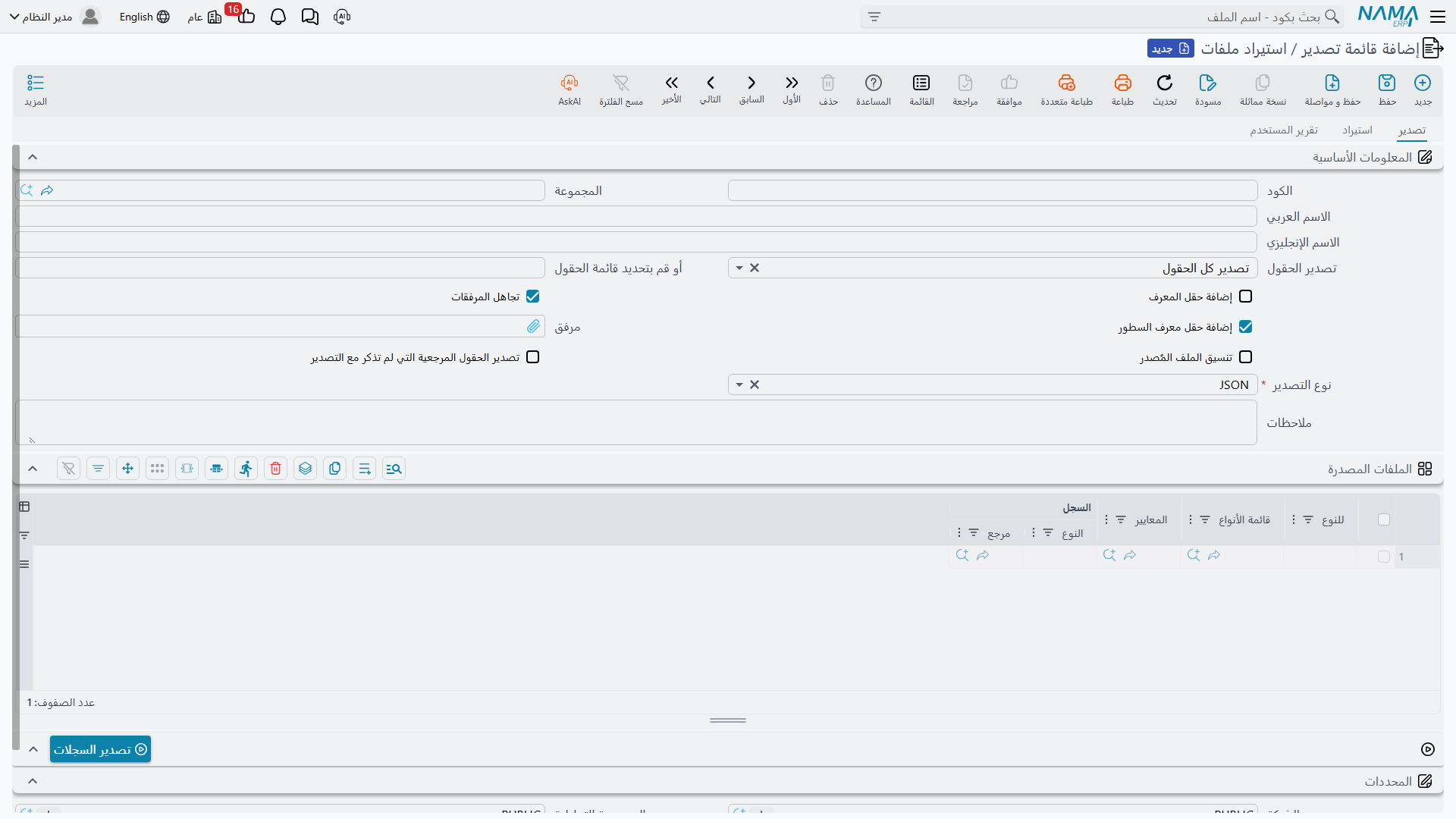Check the grid header select-all checkbox

[1384, 519]
